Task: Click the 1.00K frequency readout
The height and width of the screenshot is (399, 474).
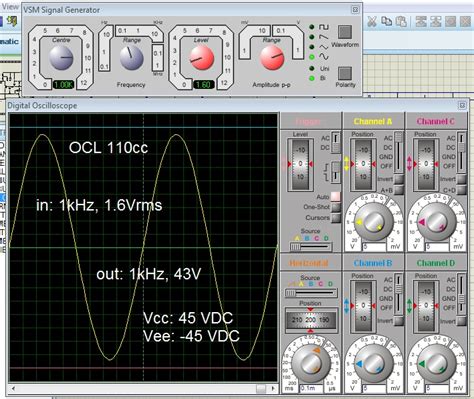Action: (x=63, y=85)
